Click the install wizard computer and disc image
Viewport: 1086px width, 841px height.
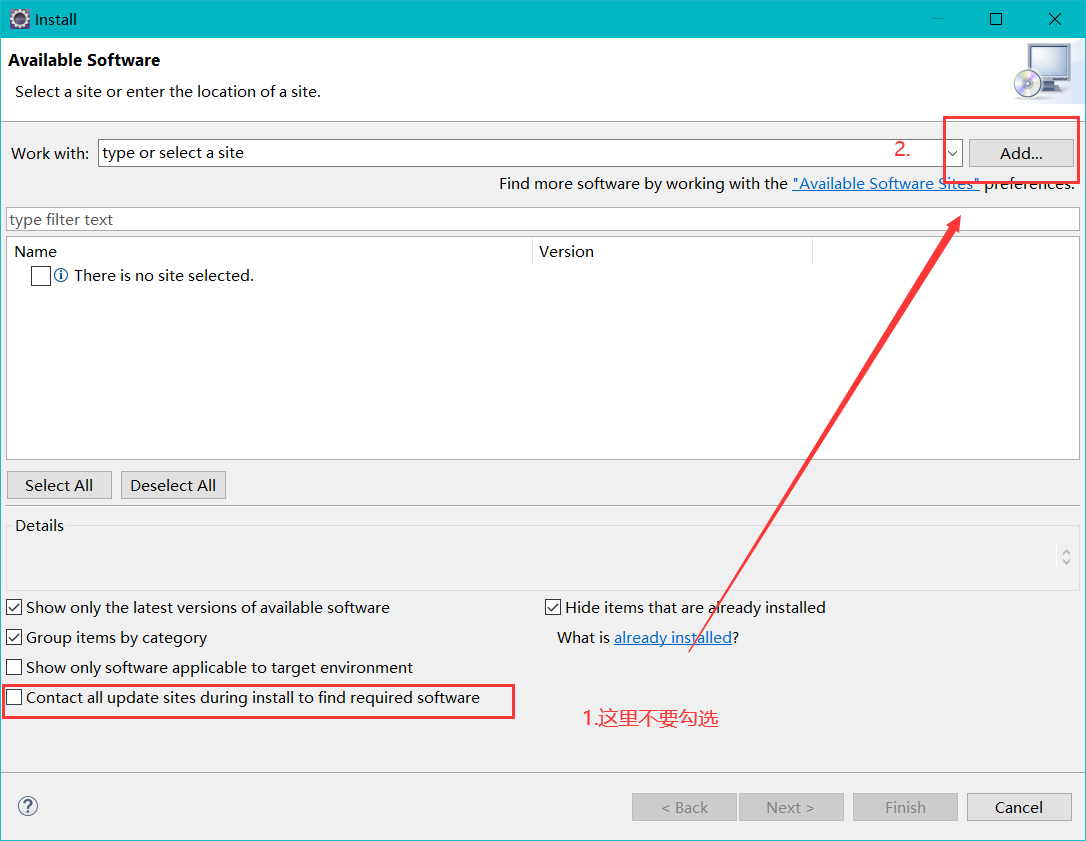(1043, 71)
